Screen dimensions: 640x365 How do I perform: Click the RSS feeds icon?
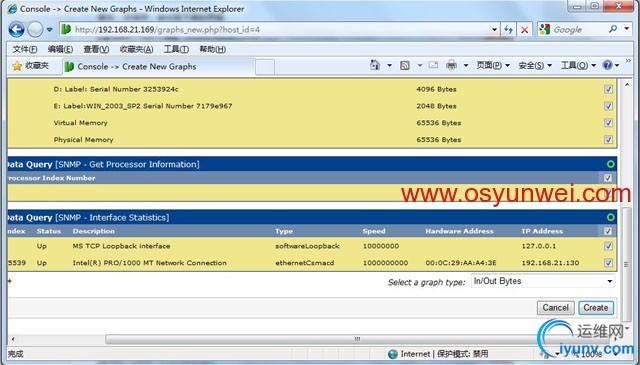click(405, 65)
